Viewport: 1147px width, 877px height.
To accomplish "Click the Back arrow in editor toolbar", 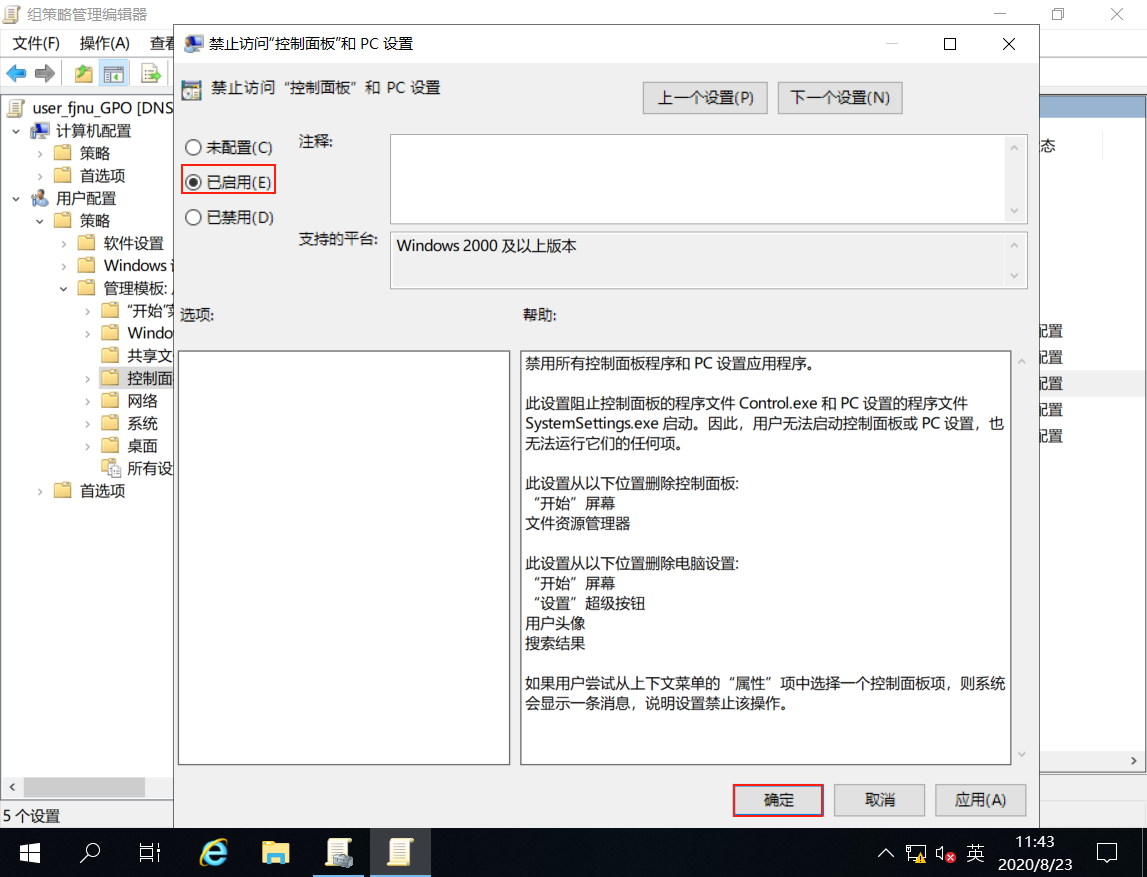I will (x=16, y=73).
